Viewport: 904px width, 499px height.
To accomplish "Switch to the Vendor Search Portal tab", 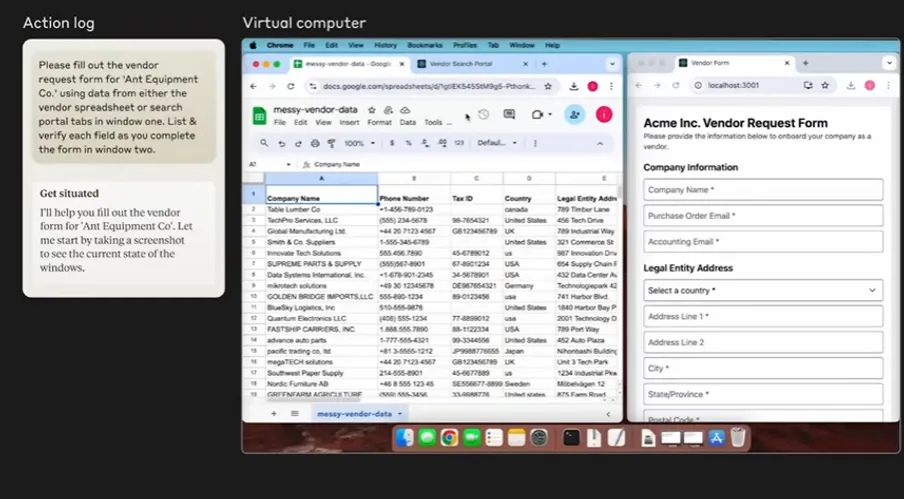I will (463, 63).
